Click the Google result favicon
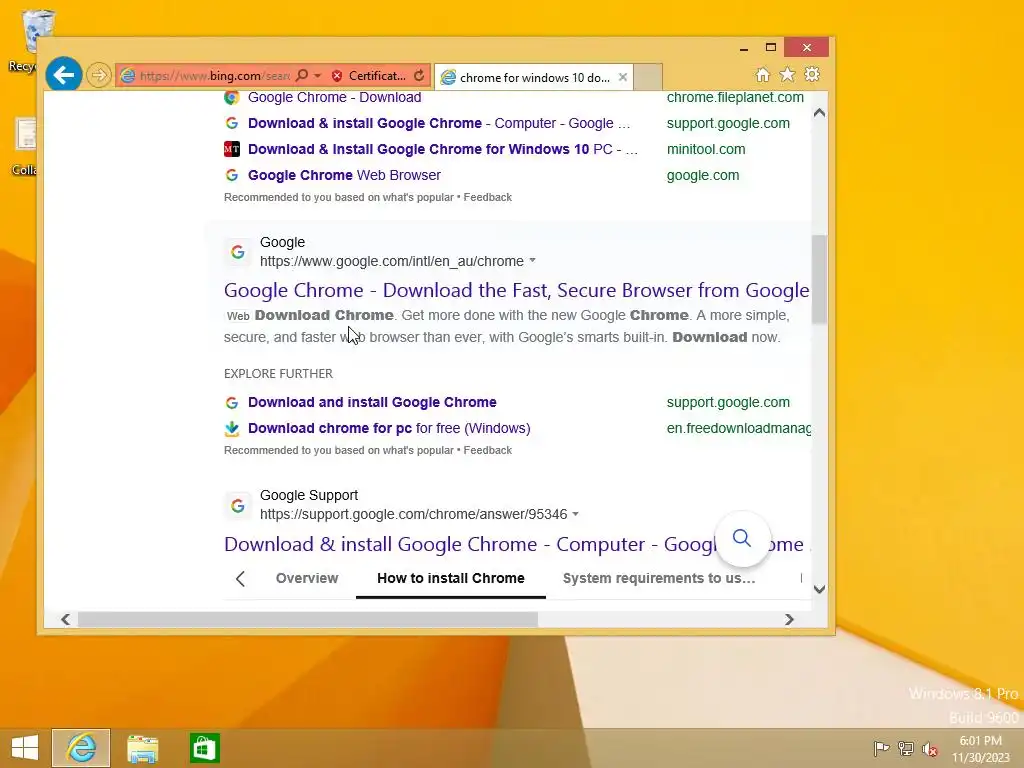The image size is (1024, 768). click(x=238, y=251)
